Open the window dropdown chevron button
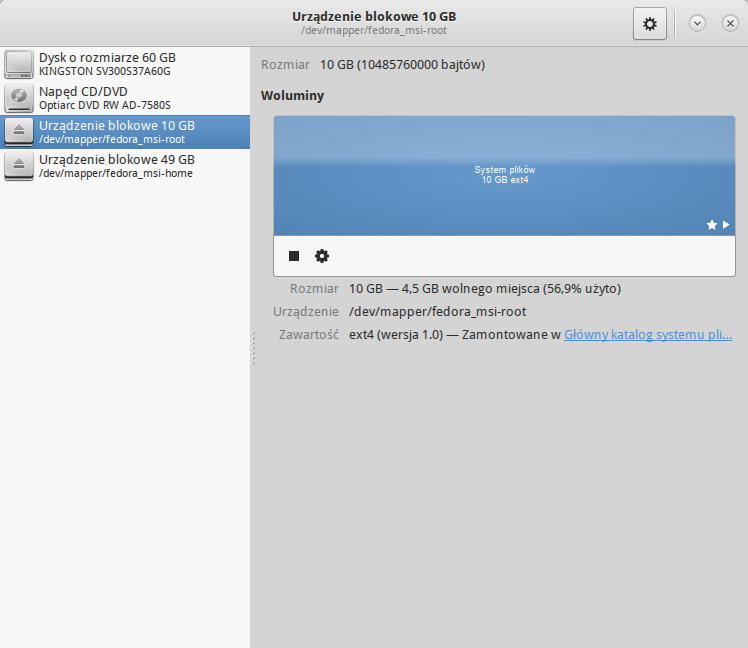This screenshot has height=648, width=748. (697, 23)
